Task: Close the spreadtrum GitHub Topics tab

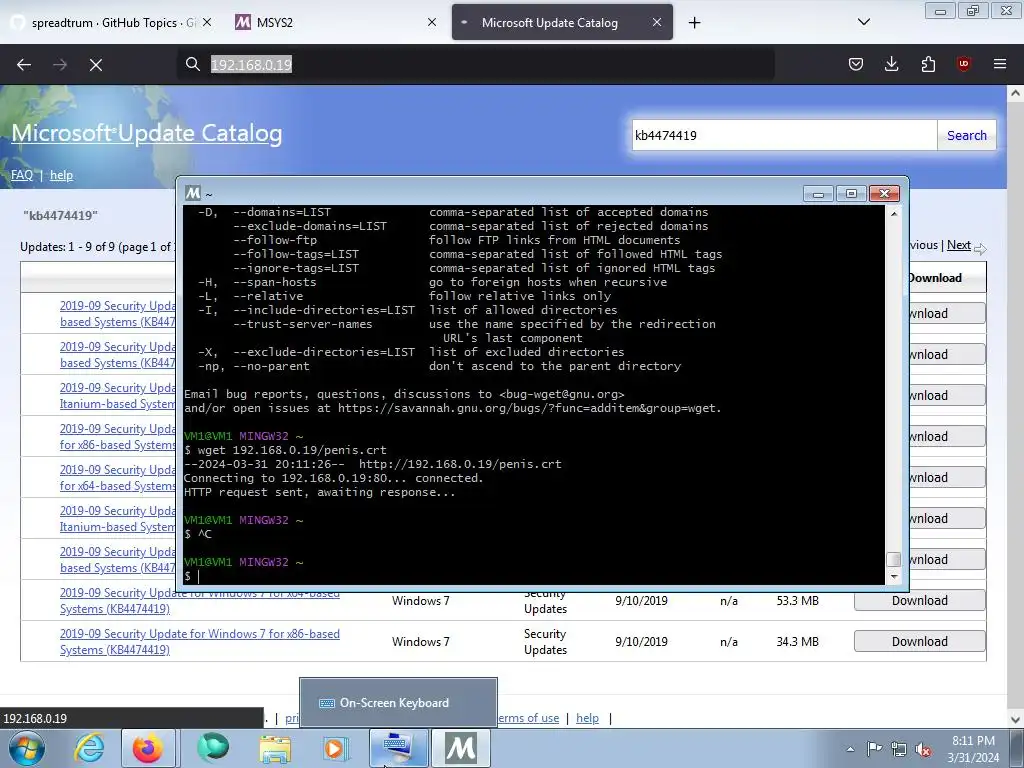Action: coord(207,22)
